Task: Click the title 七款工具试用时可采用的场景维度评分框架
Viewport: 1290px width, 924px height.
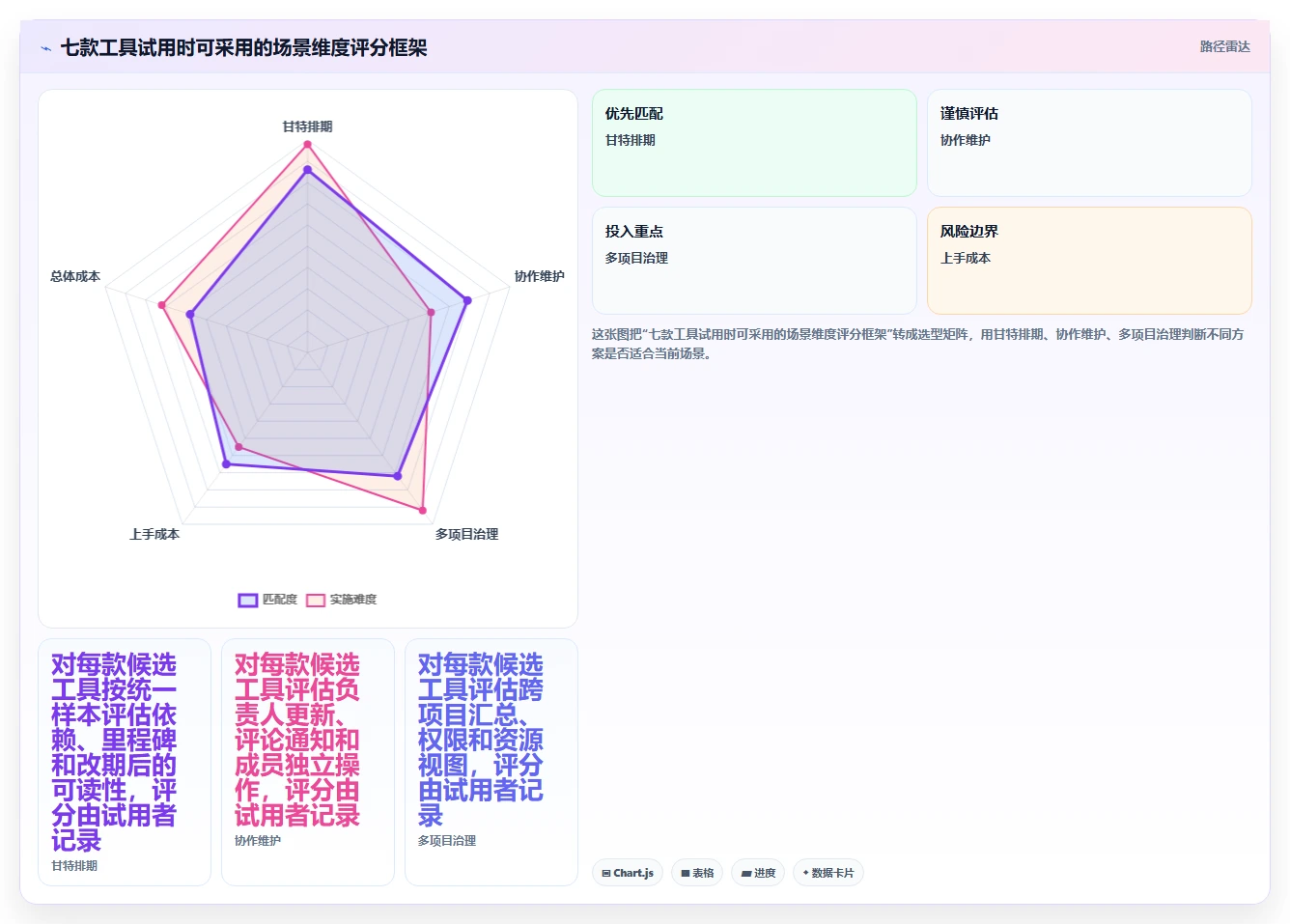Action: coord(243,47)
